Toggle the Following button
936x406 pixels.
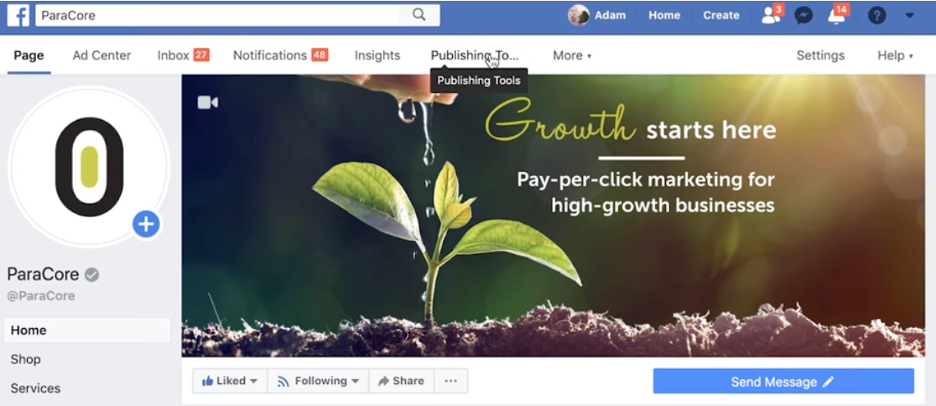(x=318, y=381)
